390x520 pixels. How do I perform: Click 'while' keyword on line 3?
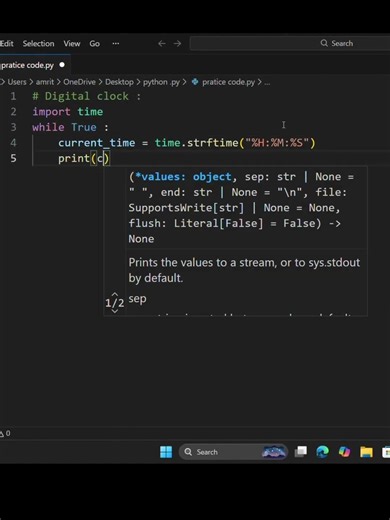click(48, 127)
